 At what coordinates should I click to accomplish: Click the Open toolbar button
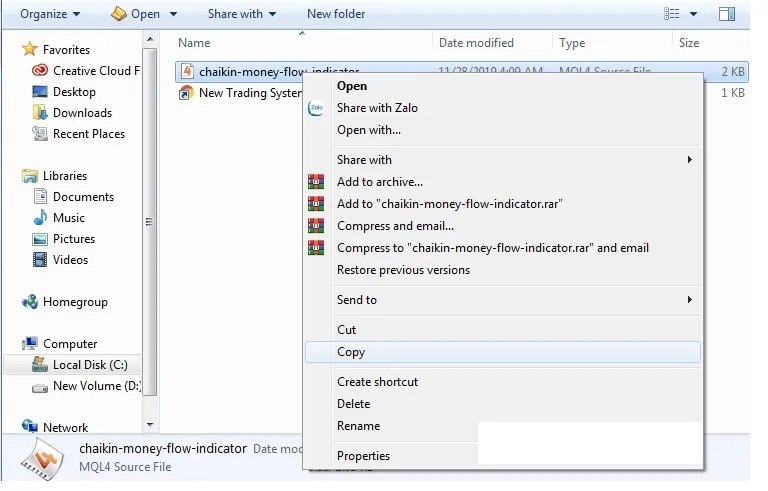[x=136, y=14]
